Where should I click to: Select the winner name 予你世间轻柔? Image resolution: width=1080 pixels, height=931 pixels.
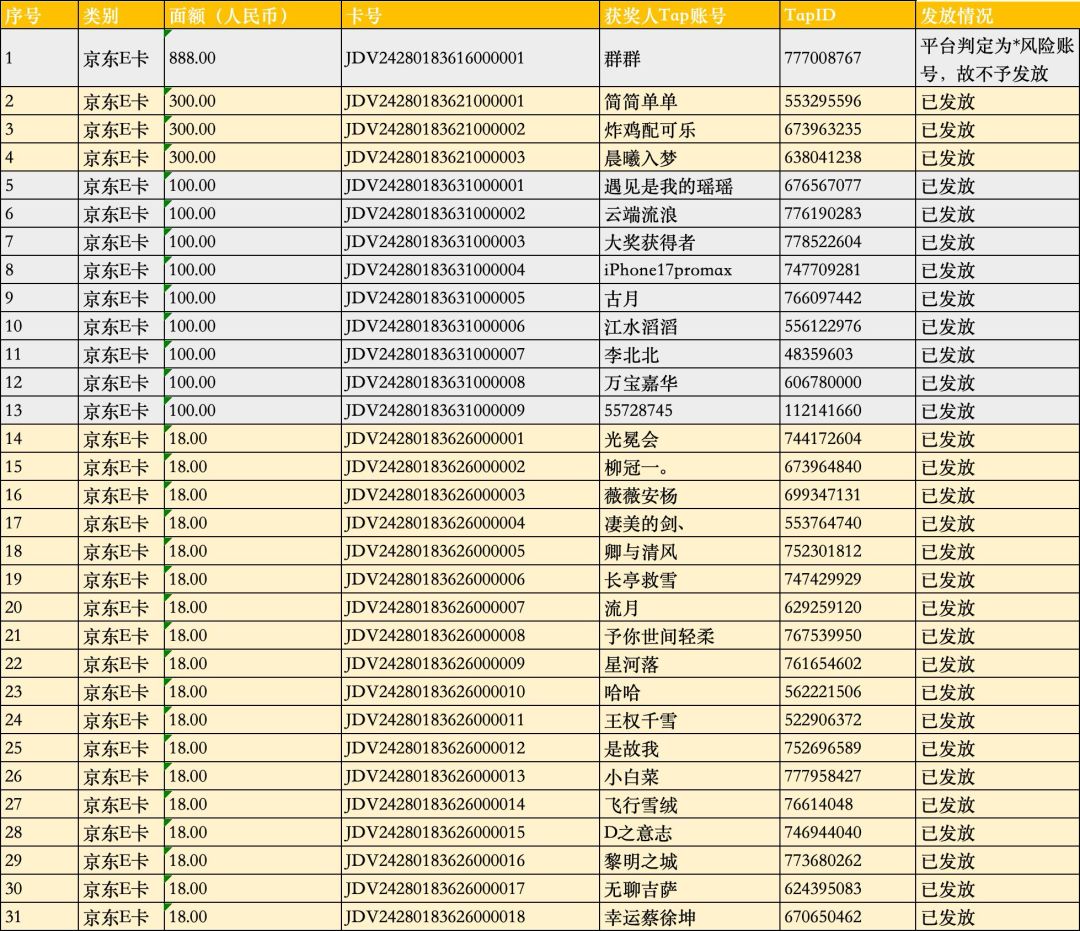[x=659, y=636]
